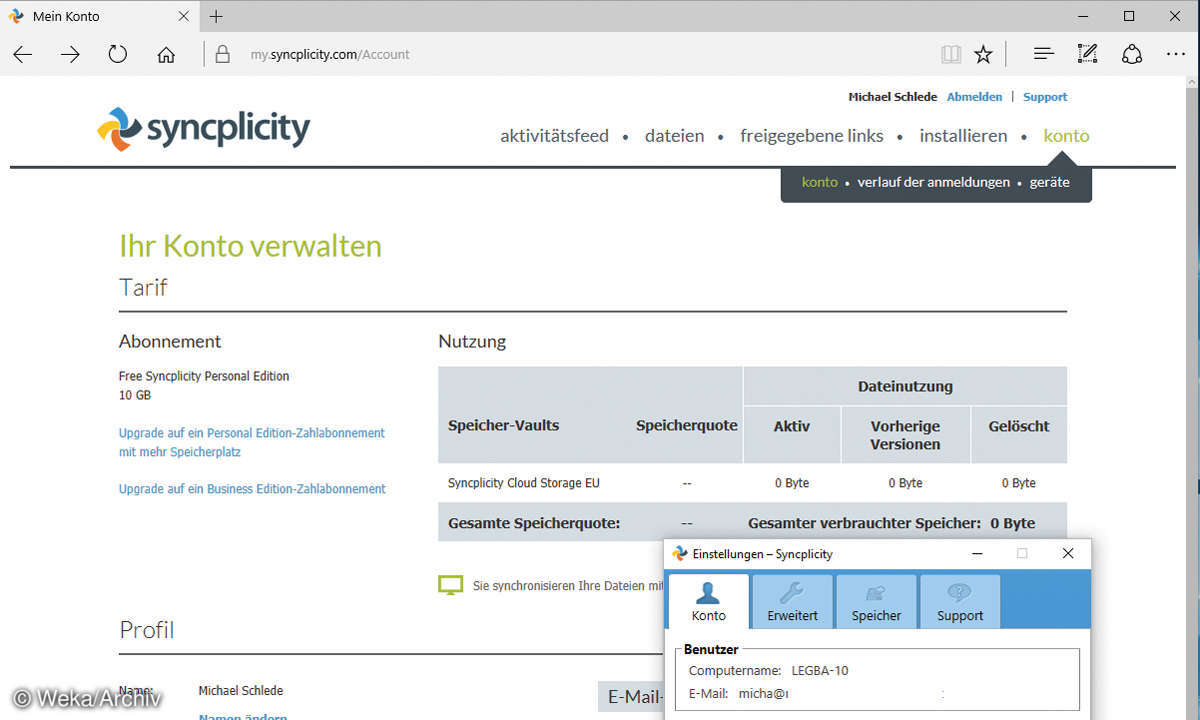
Task: Click the Vorherige Versionen column header
Action: coord(905,435)
